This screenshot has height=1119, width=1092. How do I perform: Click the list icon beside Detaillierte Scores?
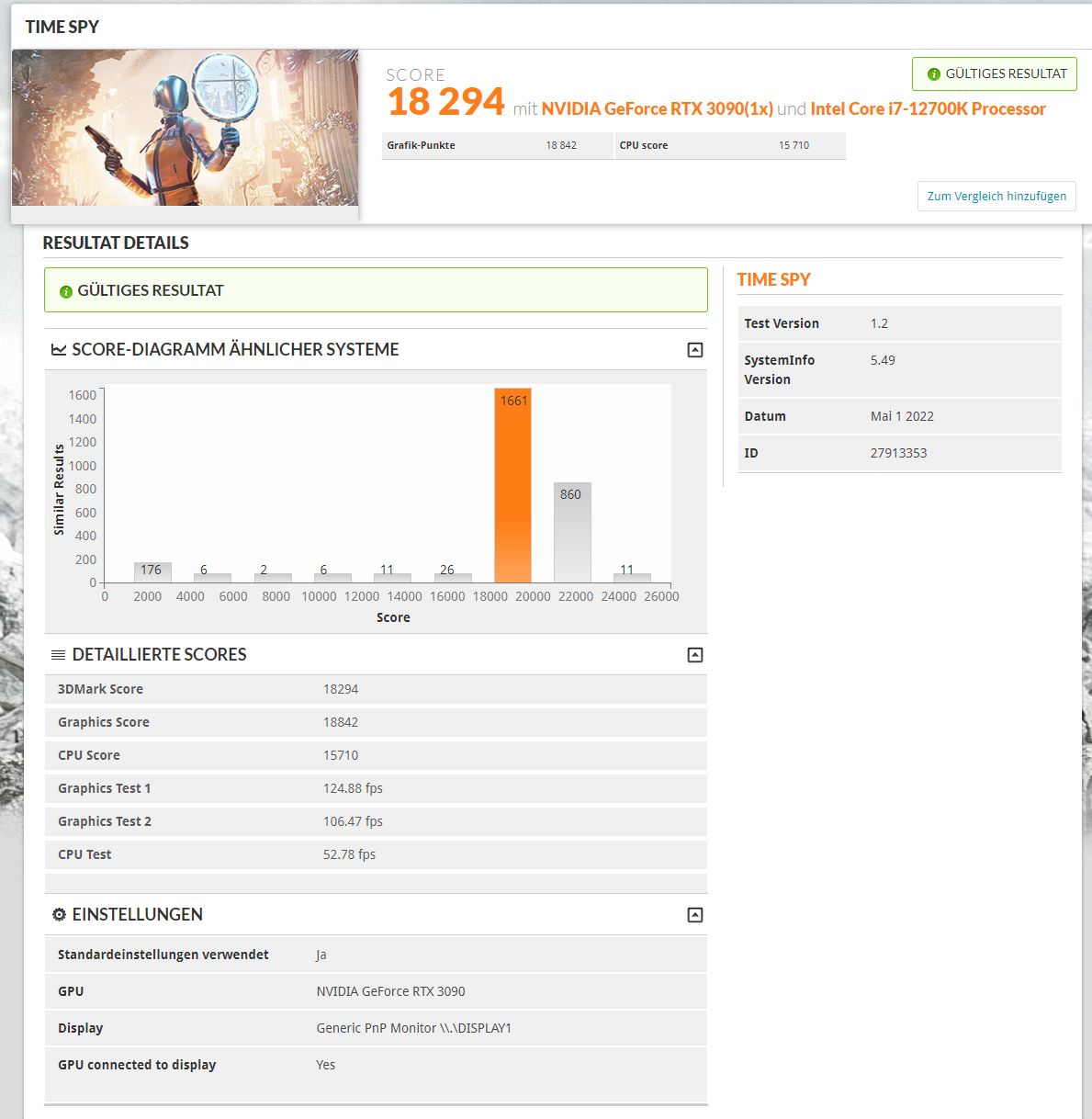tap(59, 655)
